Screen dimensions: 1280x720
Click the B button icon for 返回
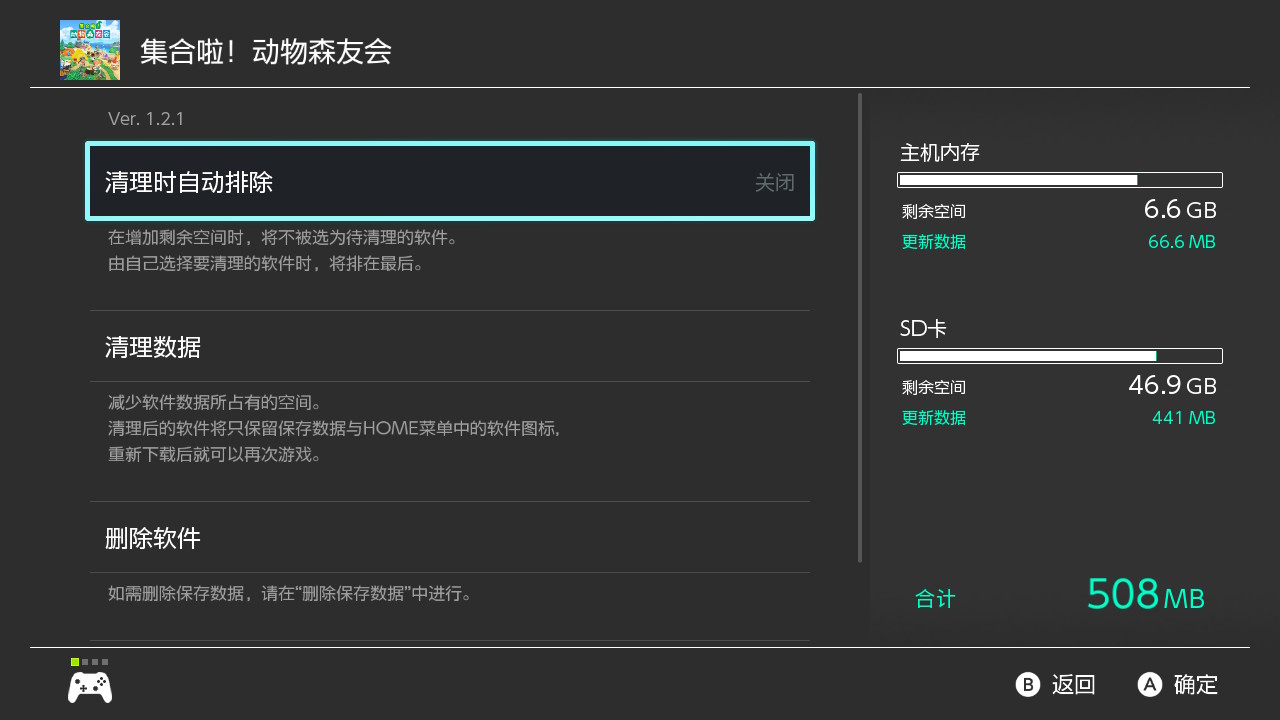[1028, 684]
